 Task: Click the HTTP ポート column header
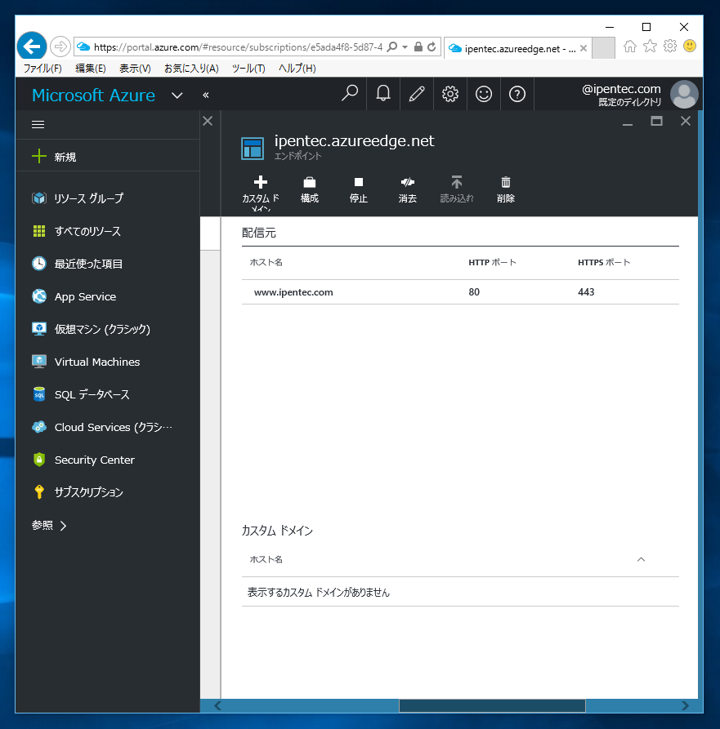coord(492,262)
